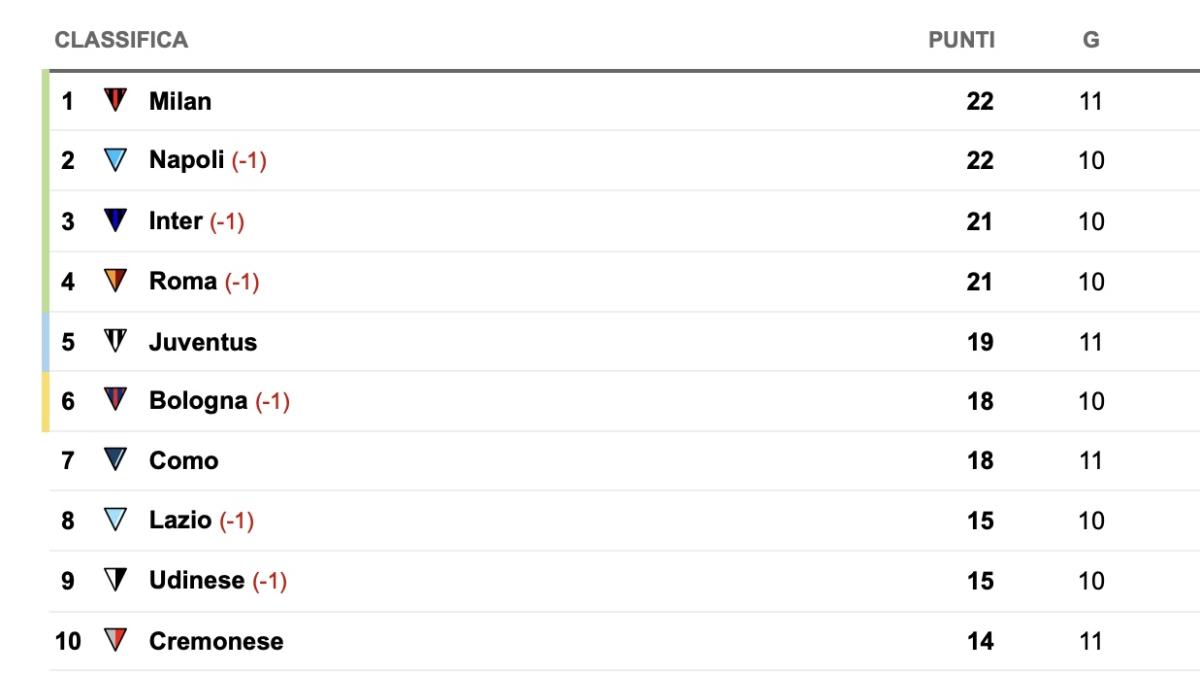The image size is (1200, 674).
Task: Click the Como team crest icon
Action: coord(116,460)
